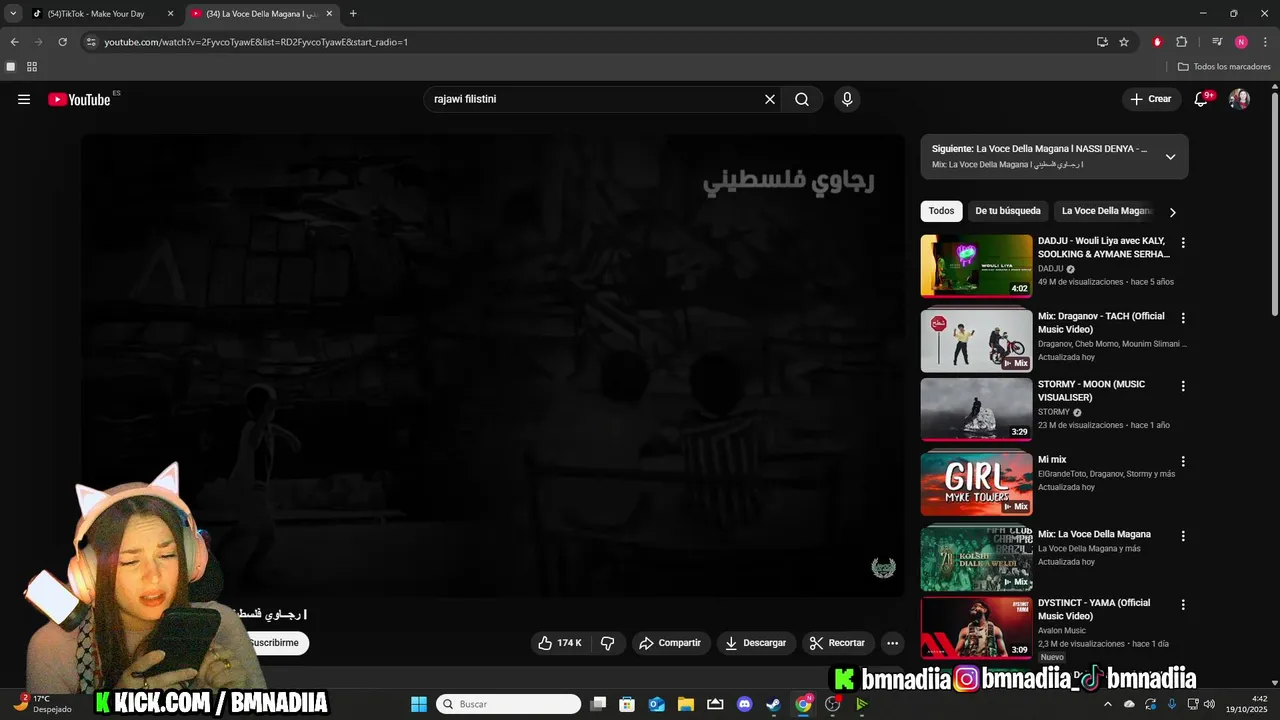The image size is (1280, 720).
Task: Click taskbar Buscar search box
Action: [509, 704]
